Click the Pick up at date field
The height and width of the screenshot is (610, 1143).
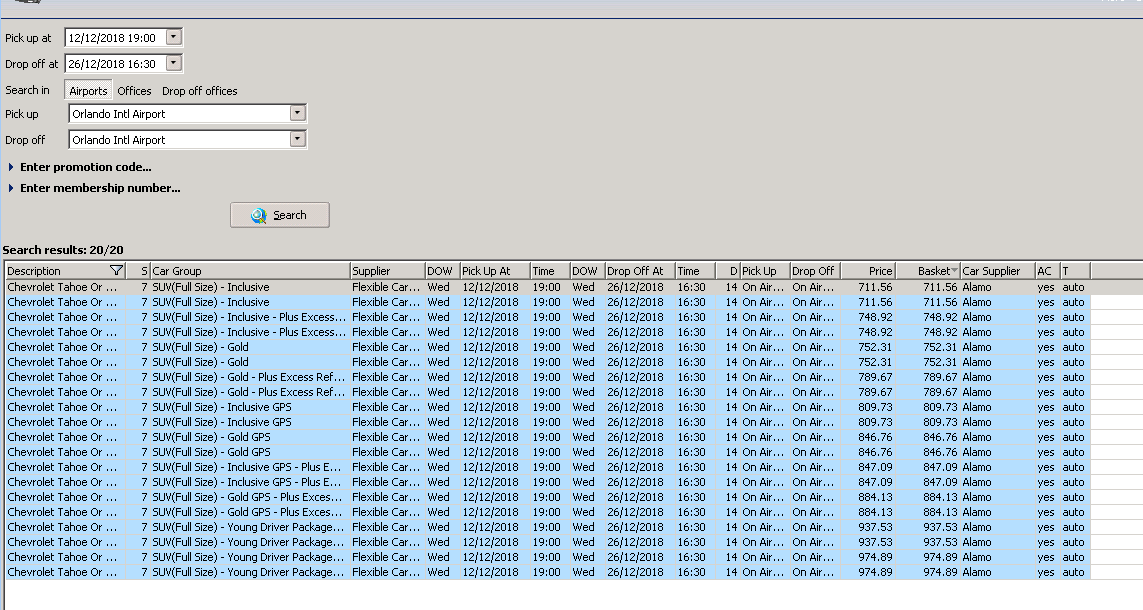[x=112, y=37]
